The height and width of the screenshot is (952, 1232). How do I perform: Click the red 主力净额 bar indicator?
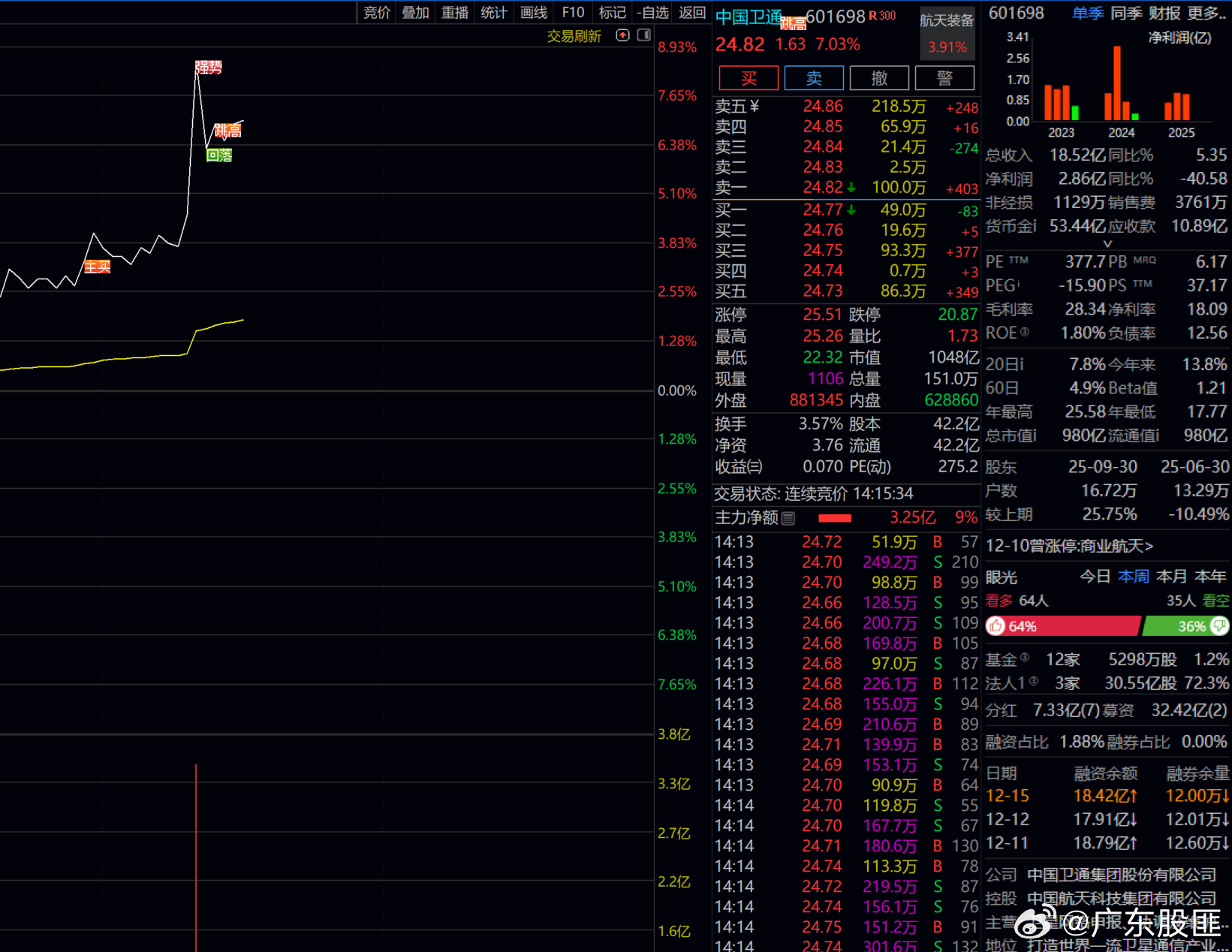[835, 518]
